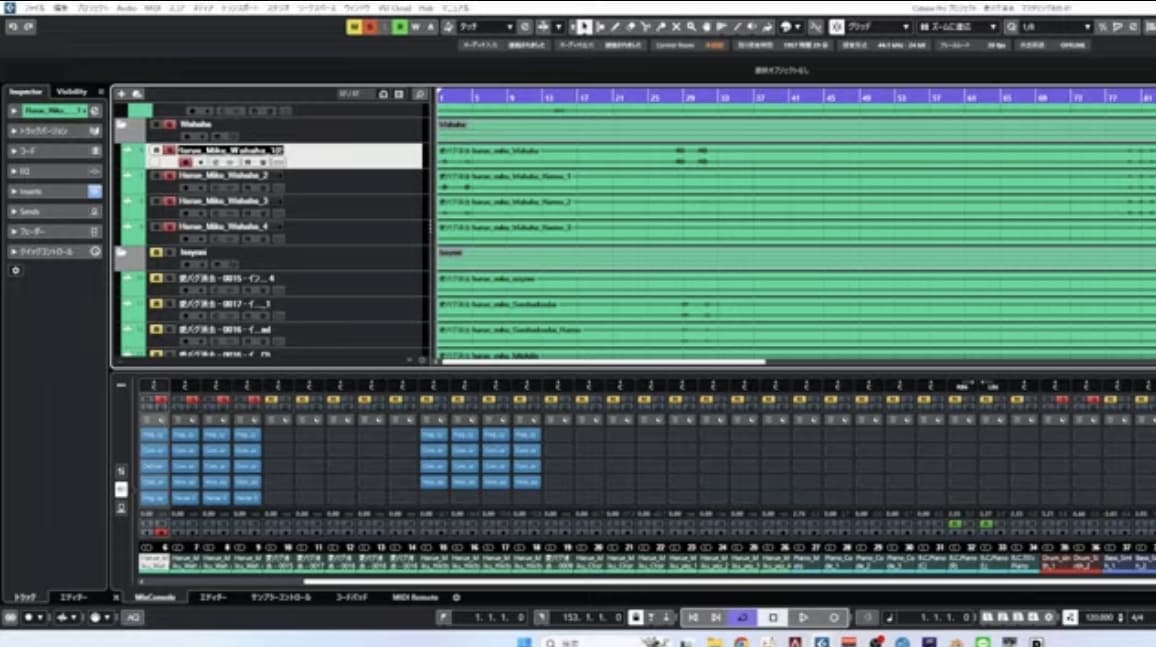
Task: Select the Erase tool in toolbar
Action: coord(630,27)
